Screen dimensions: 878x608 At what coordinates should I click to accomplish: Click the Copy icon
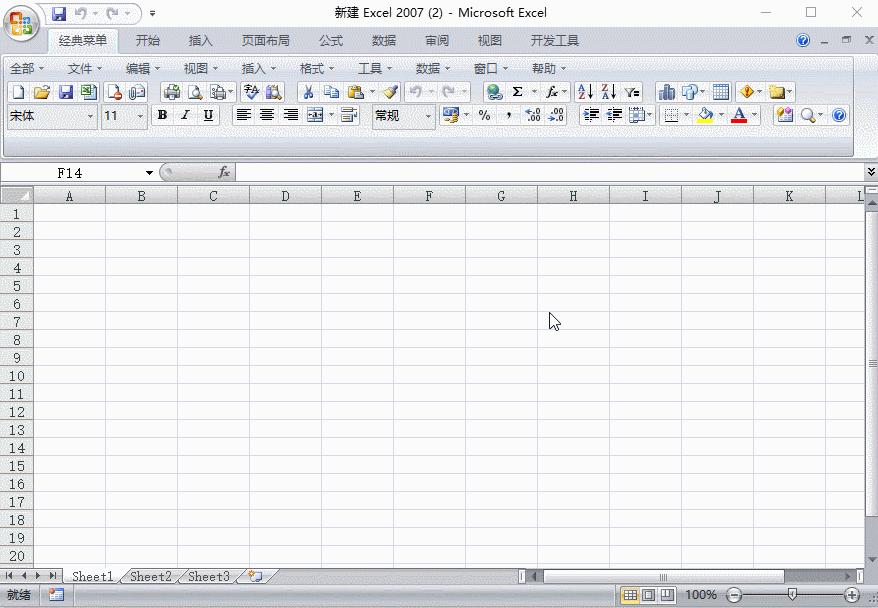pos(331,92)
